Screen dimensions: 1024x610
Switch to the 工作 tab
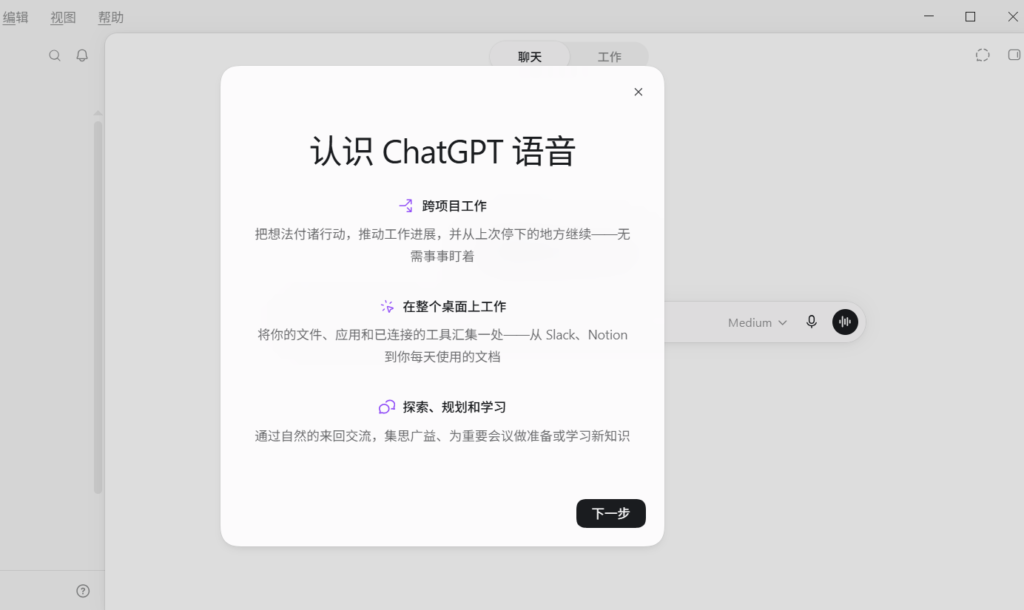609,57
